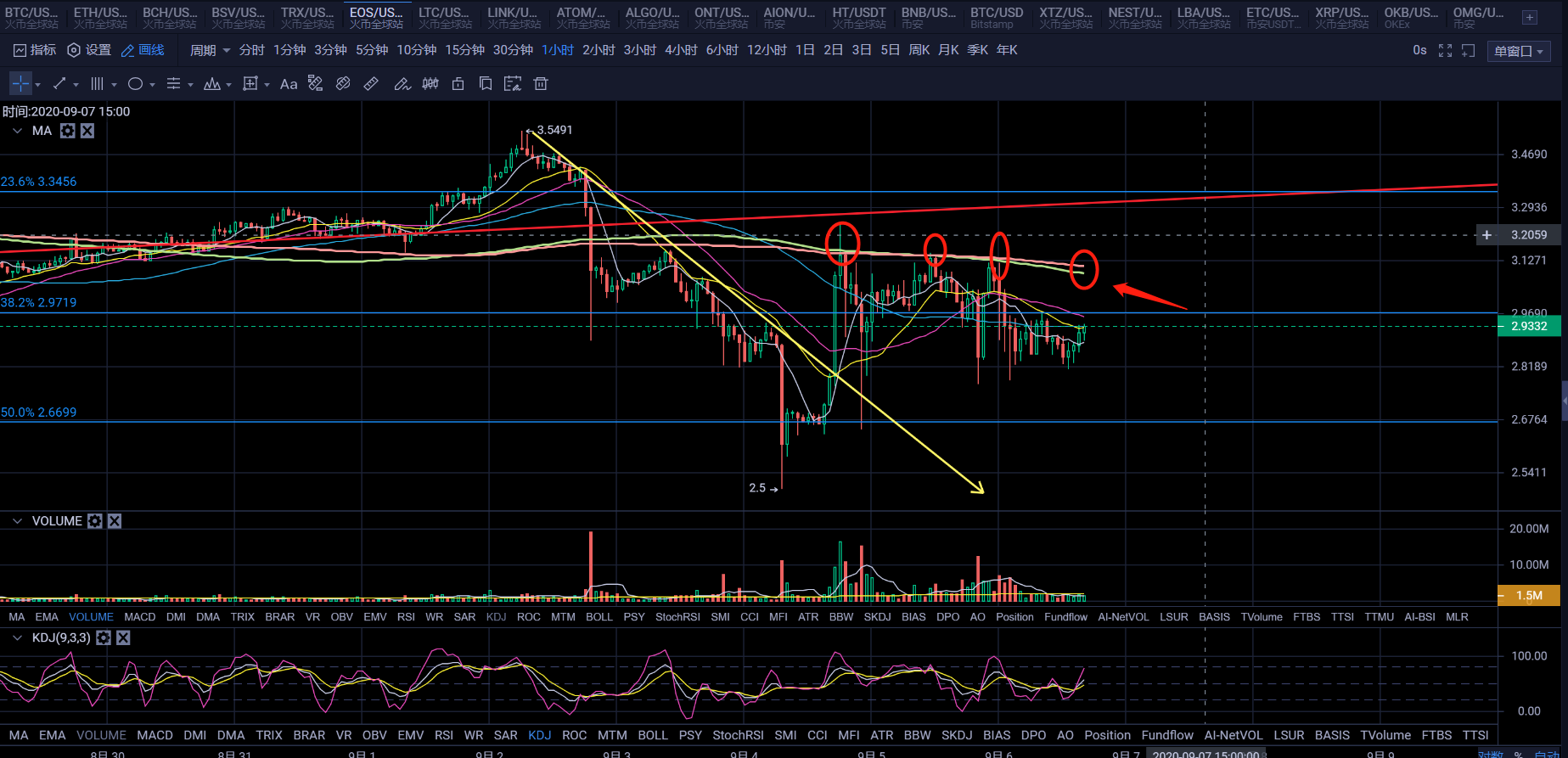Screen dimensions: 1568x758
Task: Open the 单窗口 window layout dropdown
Action: coord(1519,51)
